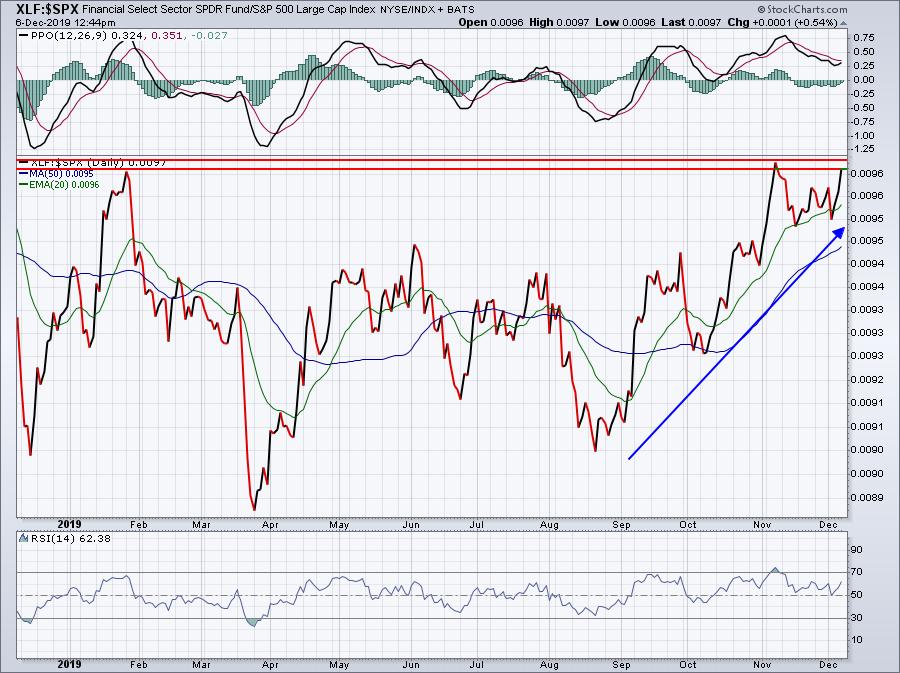The image size is (900, 673).
Task: Click the Apr label on RSI panel axis
Action: pos(270,665)
